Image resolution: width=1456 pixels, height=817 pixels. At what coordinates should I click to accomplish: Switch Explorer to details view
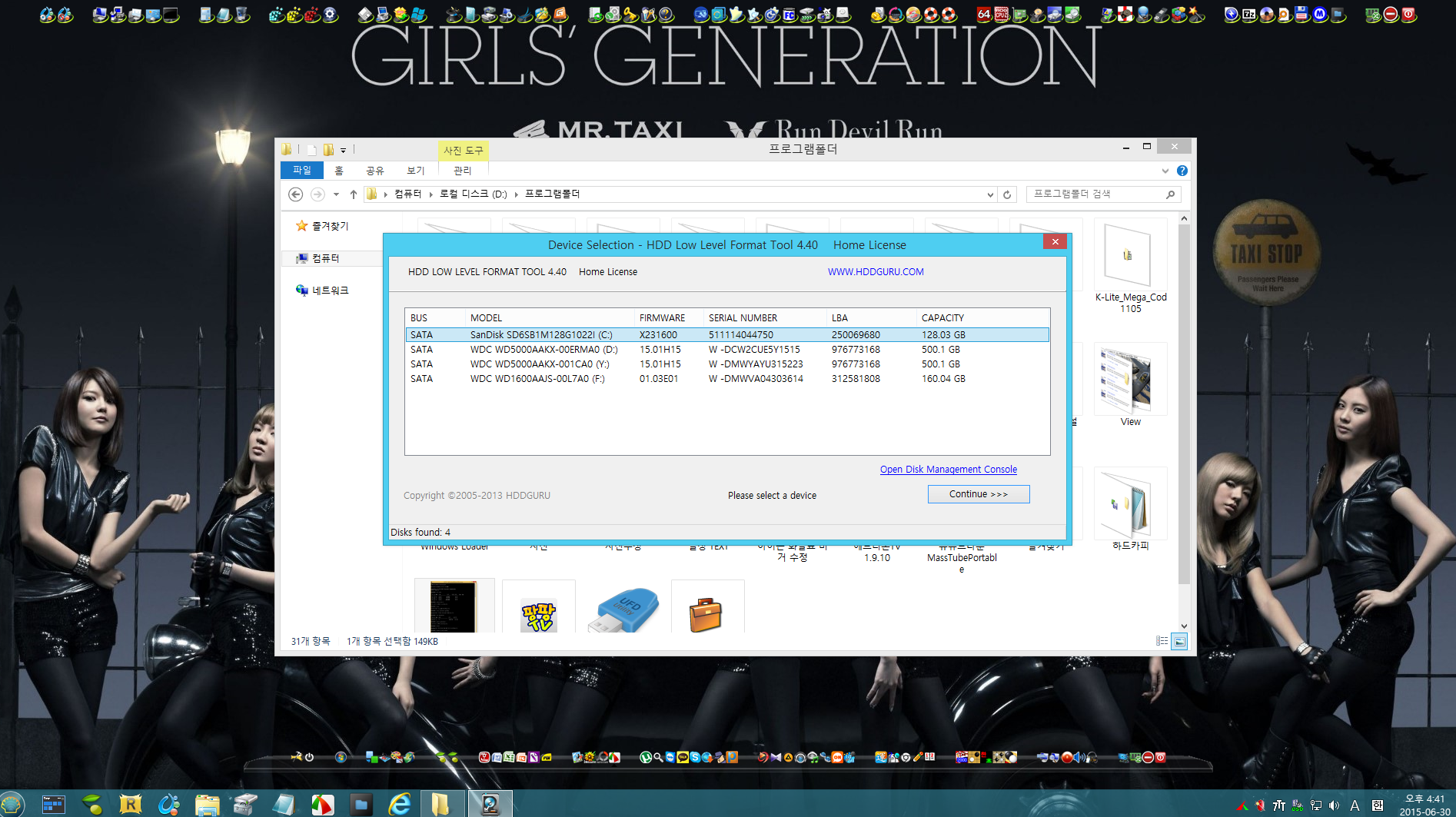point(1162,641)
